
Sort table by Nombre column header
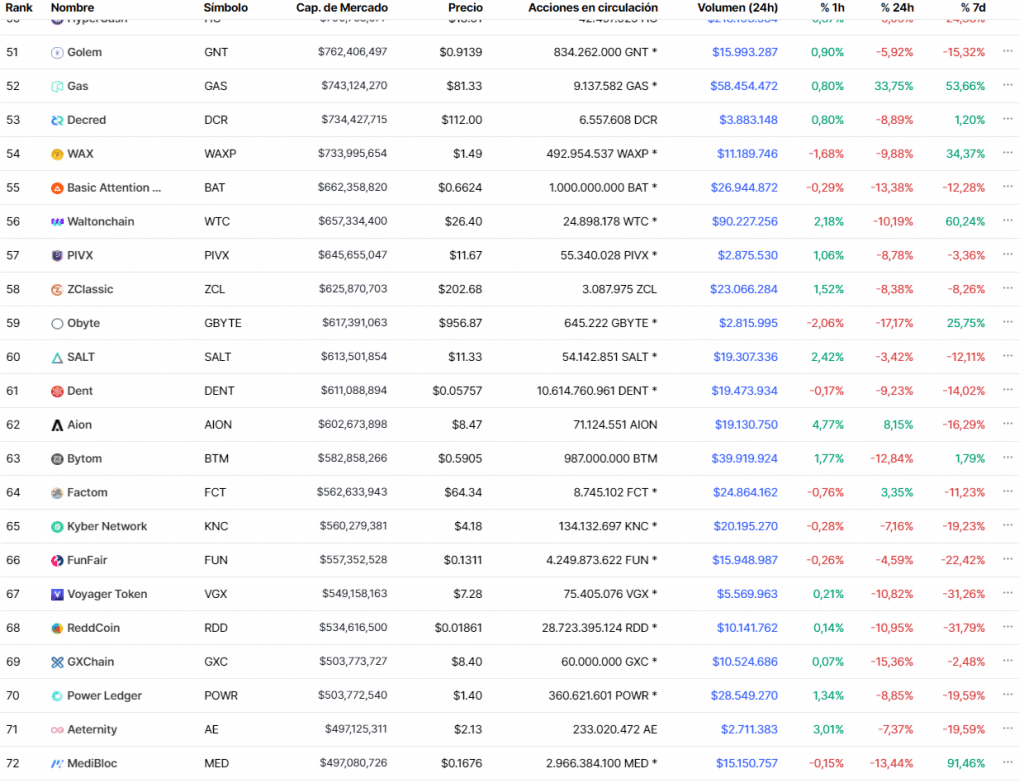tap(72, 8)
